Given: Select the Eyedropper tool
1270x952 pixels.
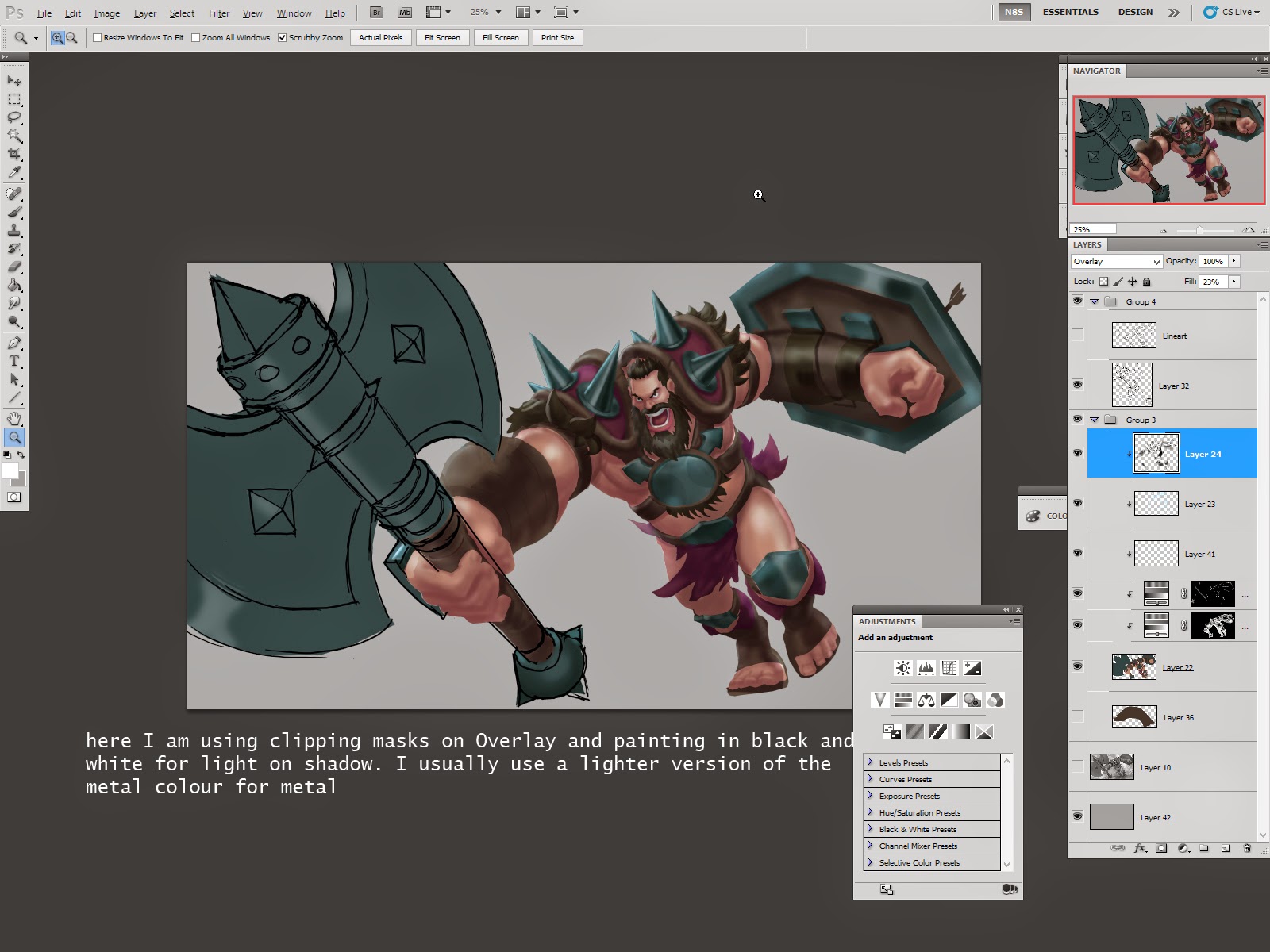Looking at the screenshot, I should [x=14, y=172].
